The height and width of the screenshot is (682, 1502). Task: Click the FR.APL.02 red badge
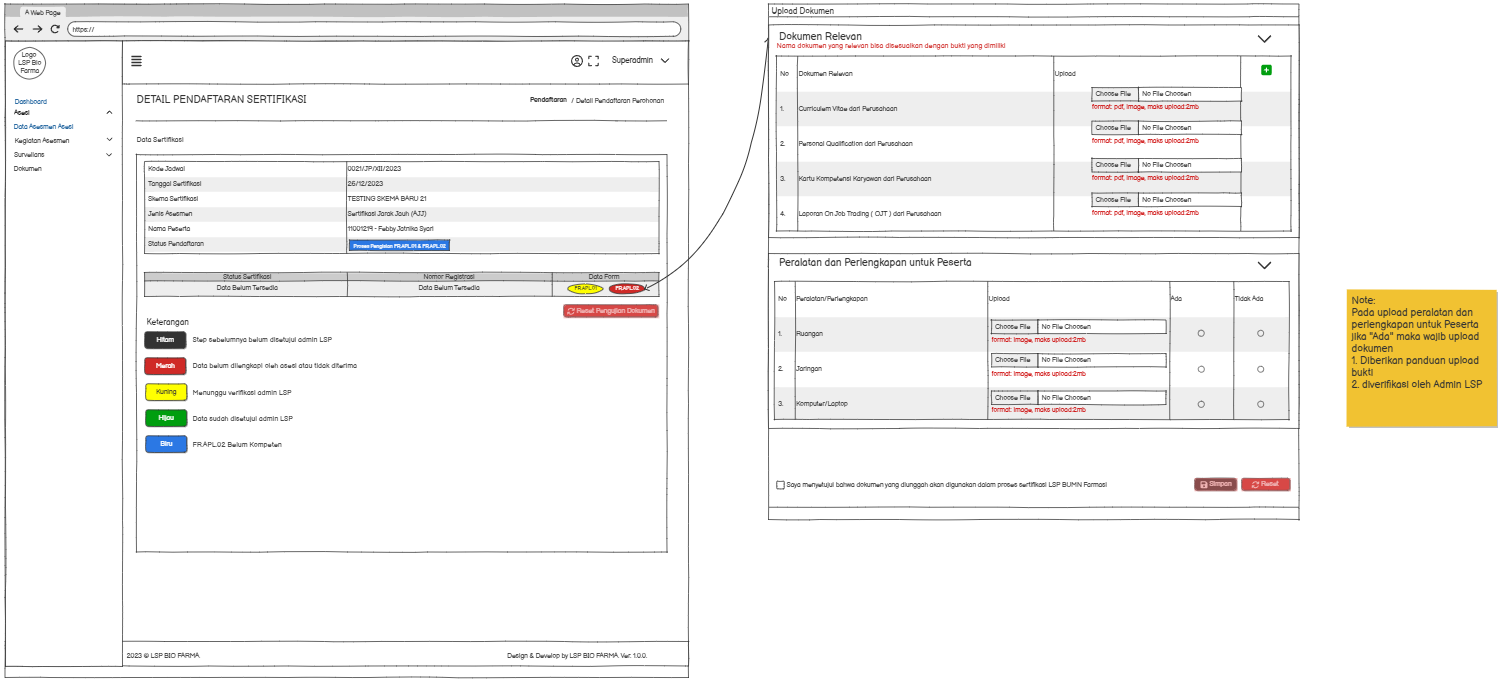[x=627, y=288]
